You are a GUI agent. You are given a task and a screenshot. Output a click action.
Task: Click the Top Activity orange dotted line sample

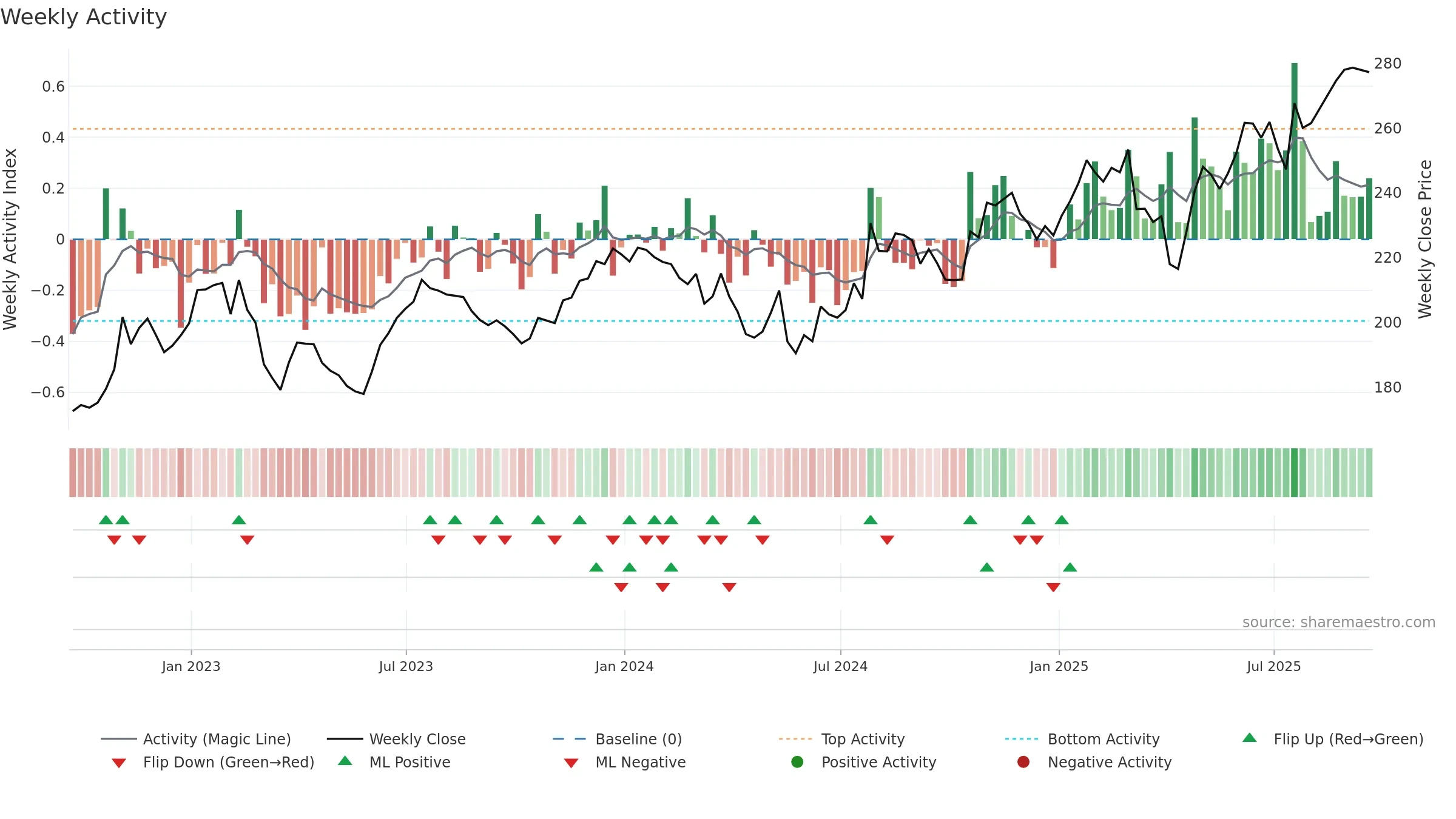(795, 739)
